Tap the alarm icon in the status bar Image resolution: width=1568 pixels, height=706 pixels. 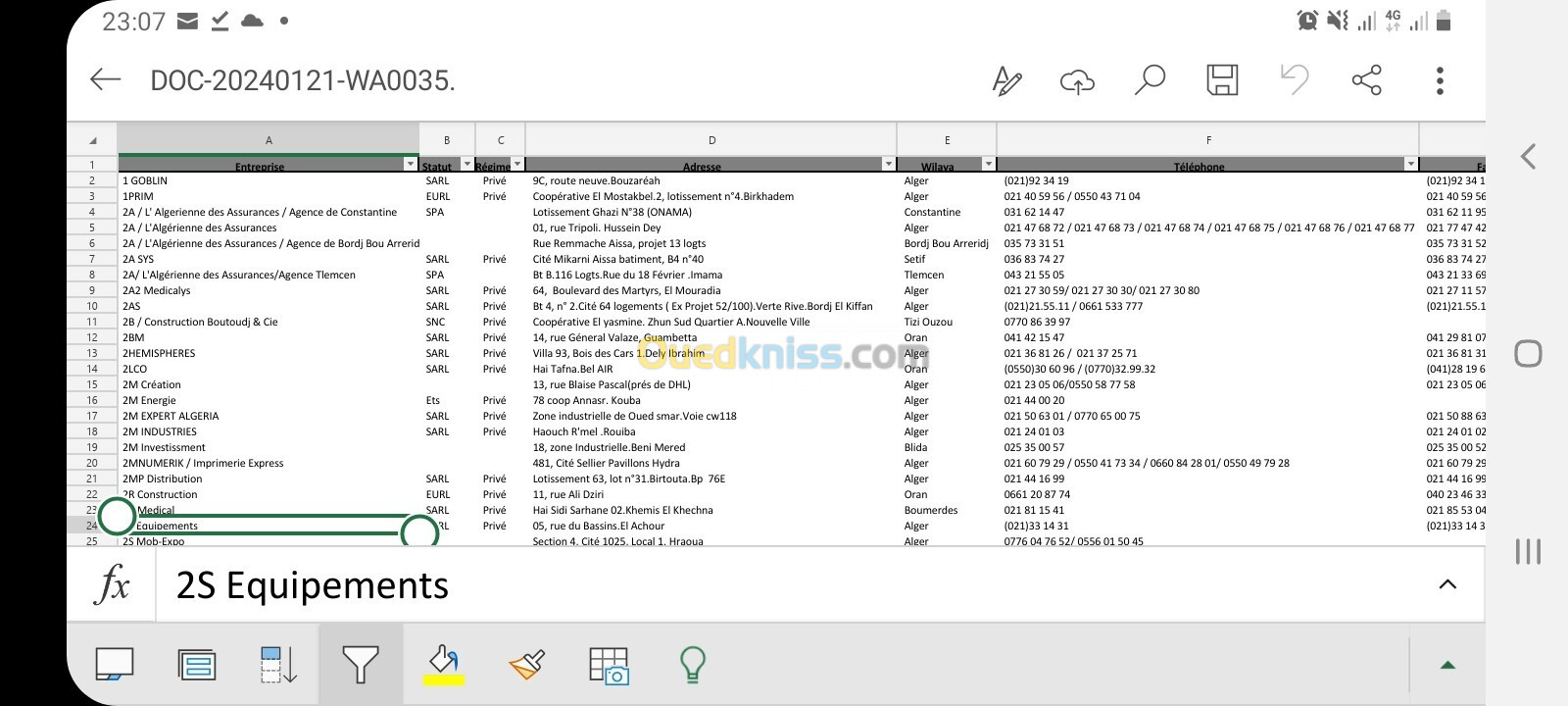(x=1307, y=20)
